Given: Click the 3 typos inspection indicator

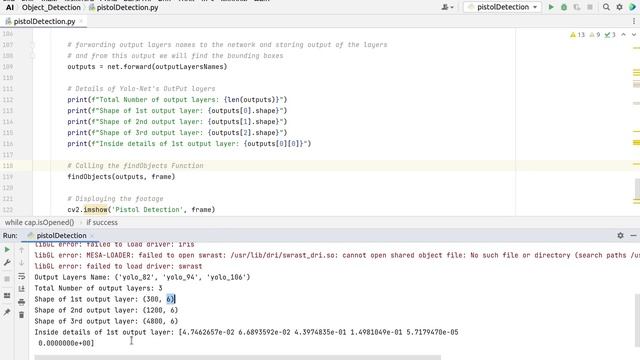Looking at the screenshot, I should point(610,35).
